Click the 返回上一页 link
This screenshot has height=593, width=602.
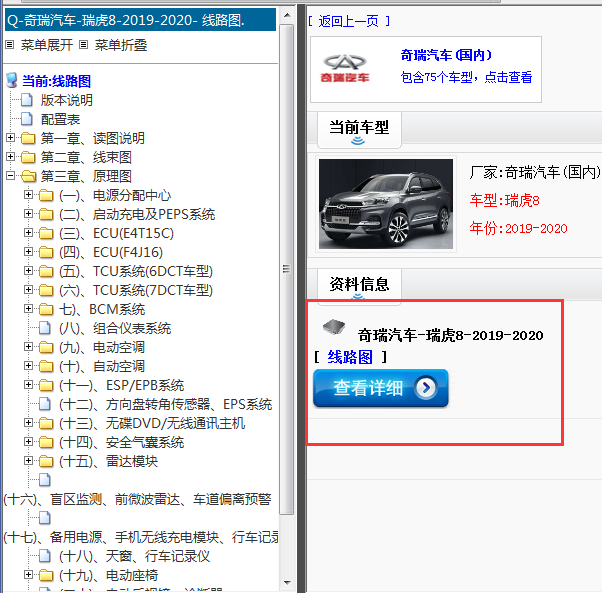[x=349, y=21]
